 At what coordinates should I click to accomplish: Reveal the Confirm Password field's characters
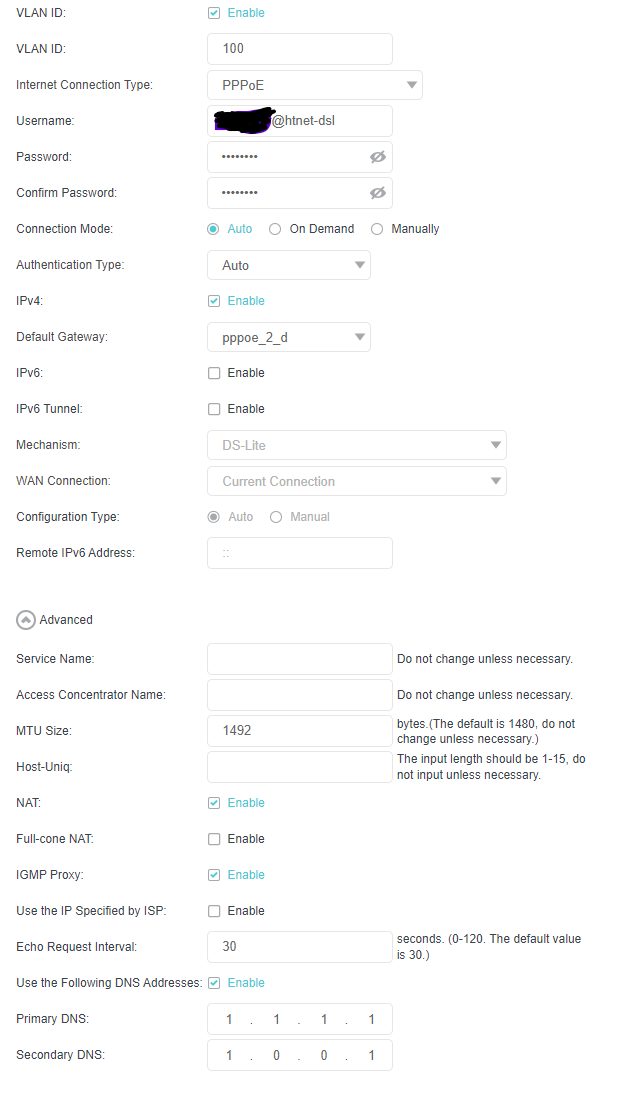[377, 193]
